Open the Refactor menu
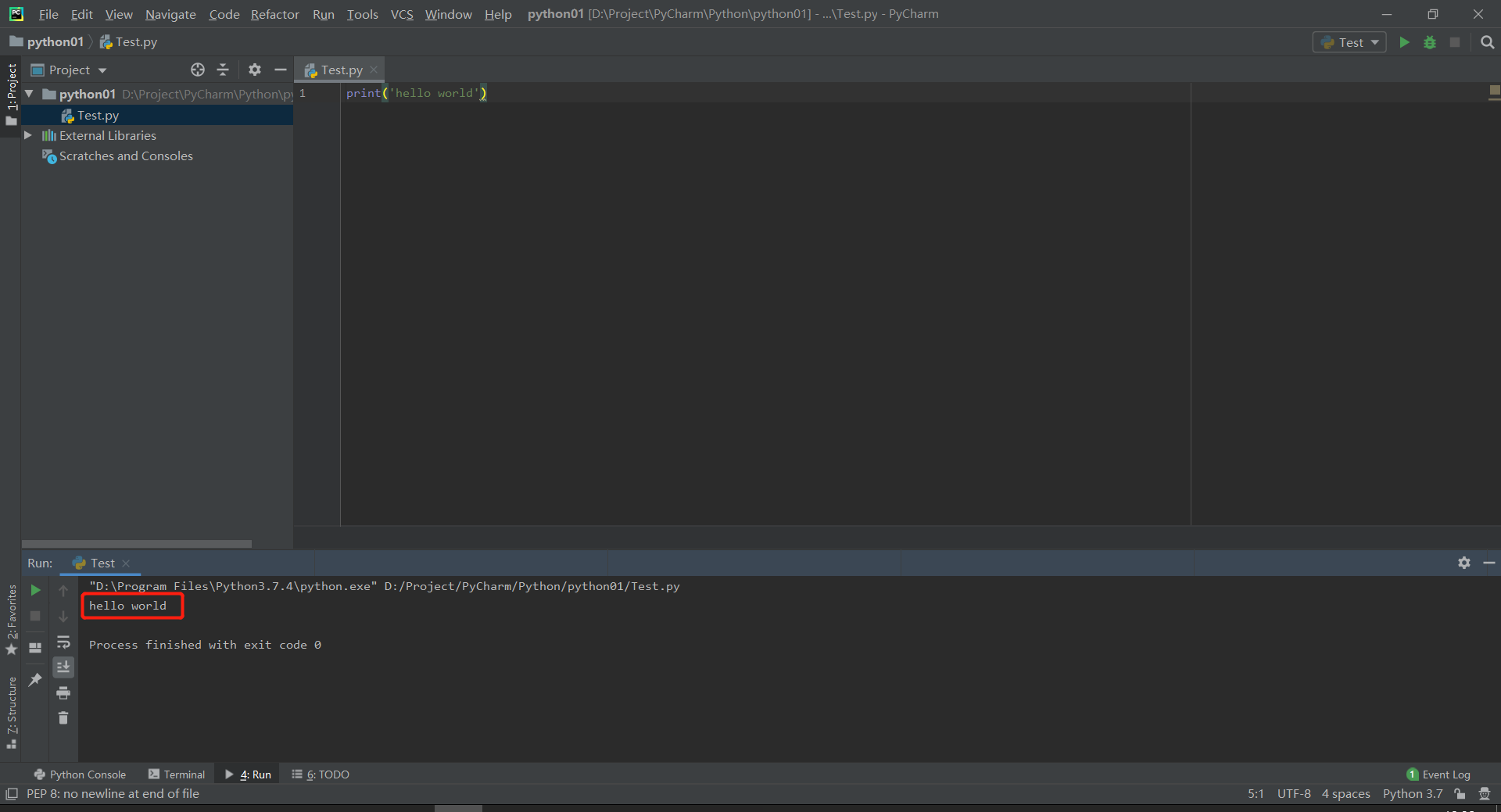 (x=275, y=14)
